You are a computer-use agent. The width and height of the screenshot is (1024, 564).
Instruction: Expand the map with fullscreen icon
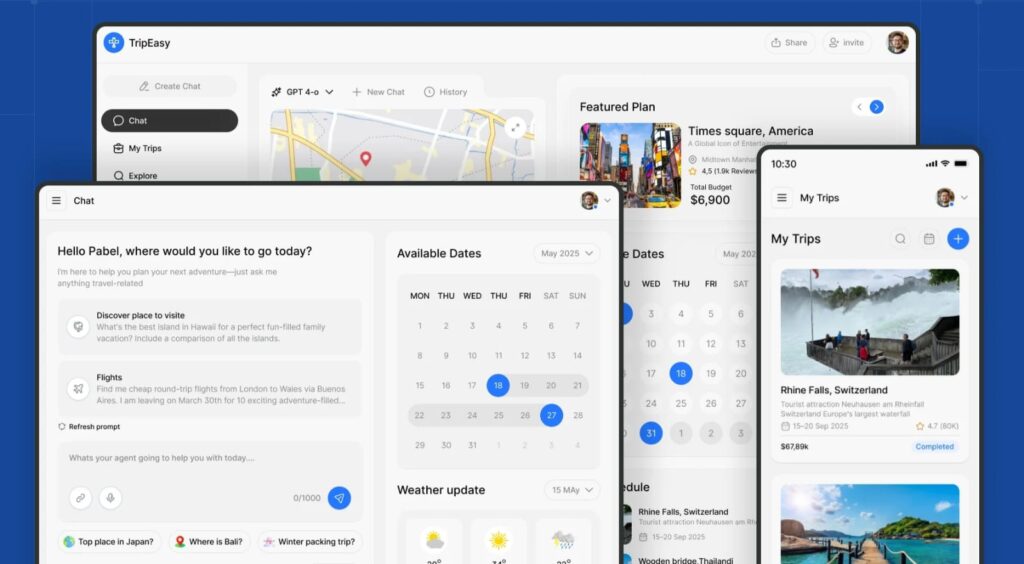point(515,127)
